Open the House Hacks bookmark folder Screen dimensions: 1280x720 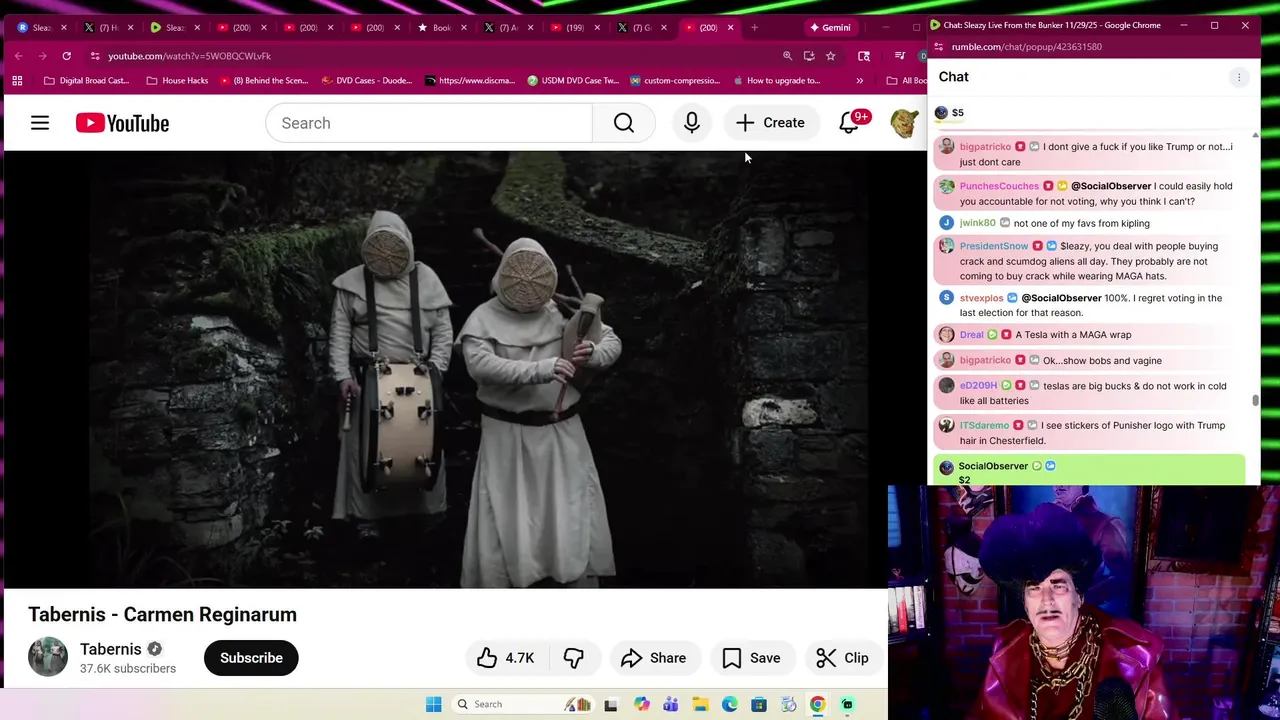tap(177, 80)
